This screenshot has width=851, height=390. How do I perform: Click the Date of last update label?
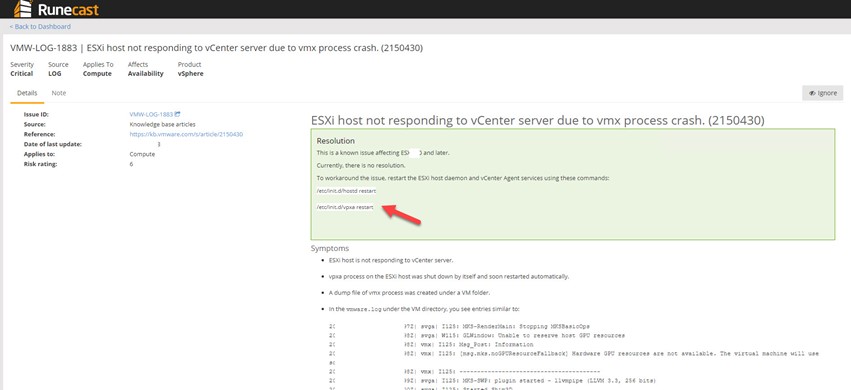tap(53, 144)
